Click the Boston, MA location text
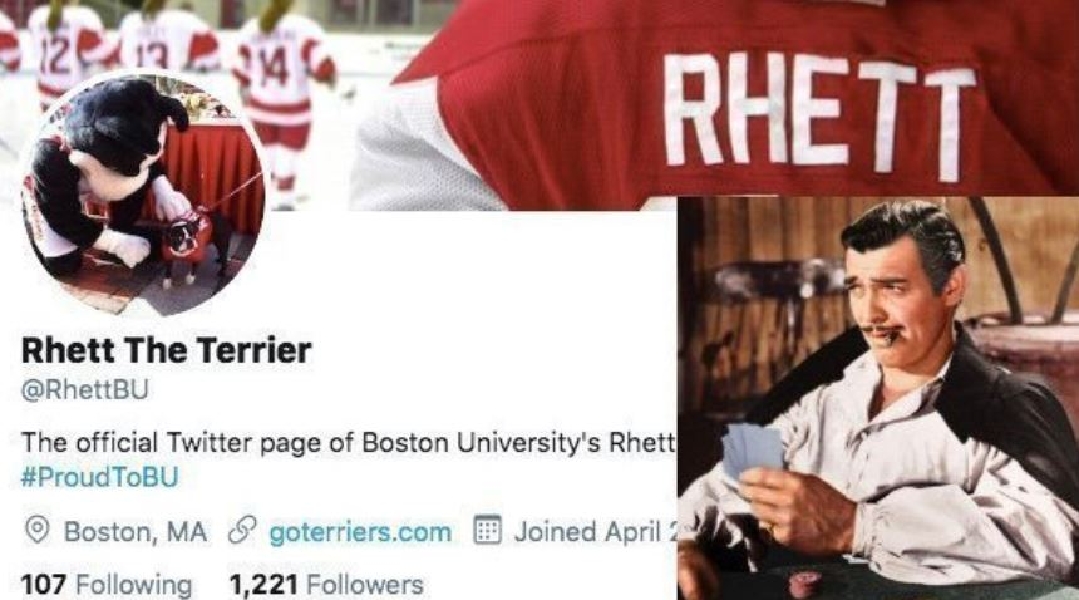The height and width of the screenshot is (600, 1079). point(135,532)
